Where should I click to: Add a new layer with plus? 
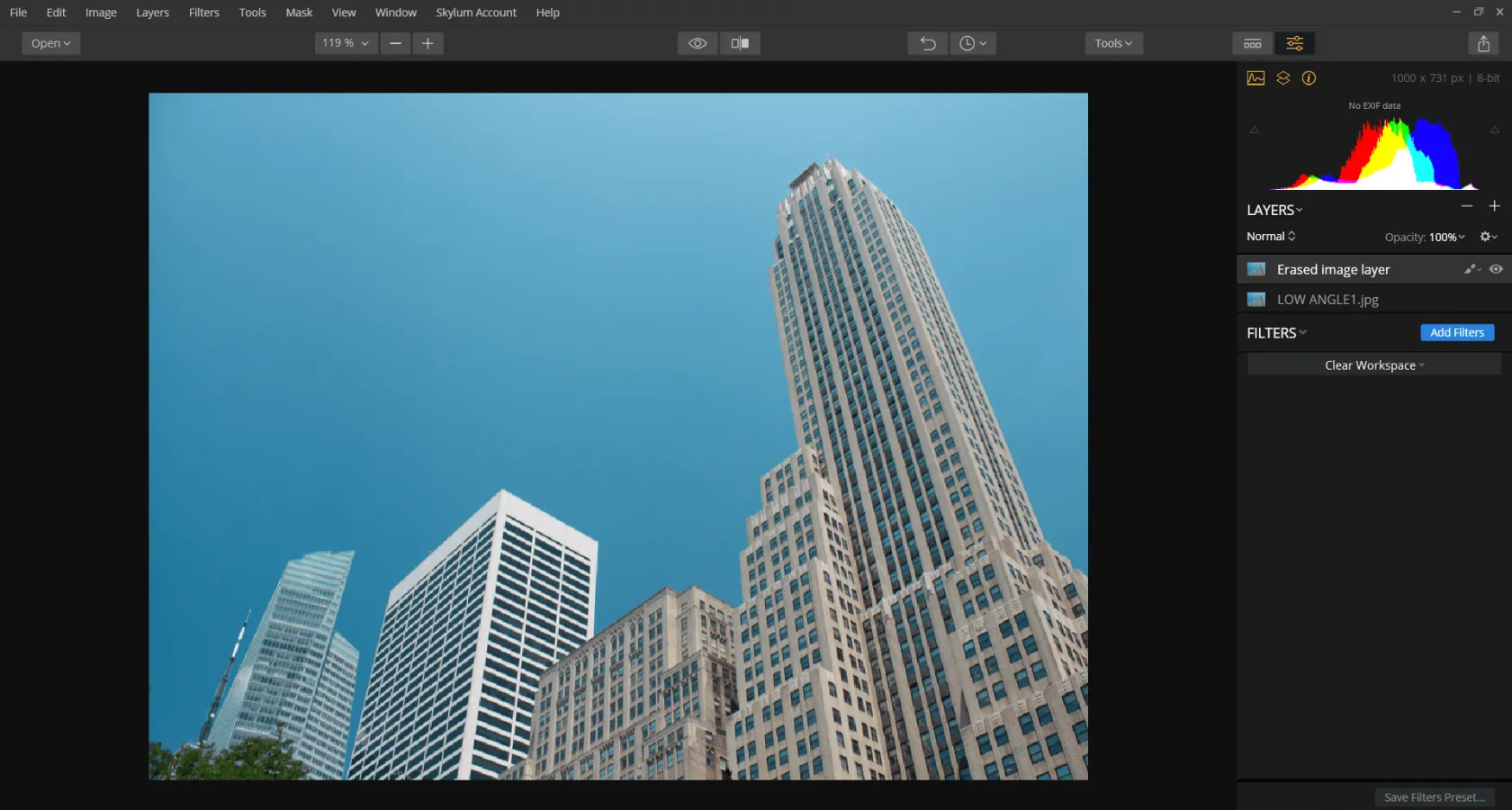pyautogui.click(x=1494, y=206)
